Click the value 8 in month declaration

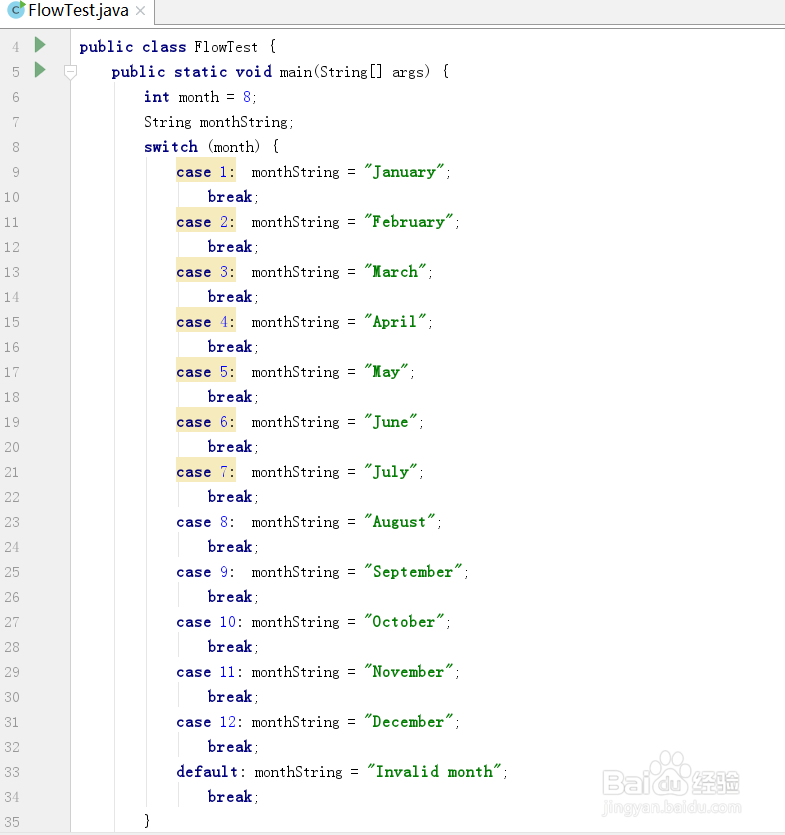tap(247, 97)
